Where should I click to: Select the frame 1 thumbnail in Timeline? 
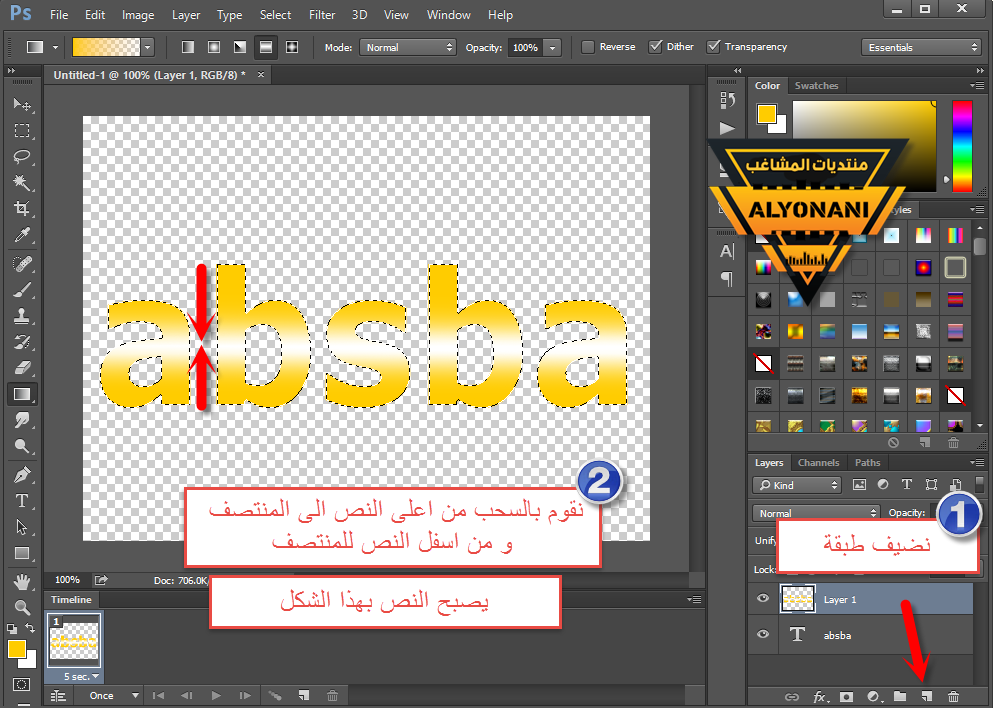coord(74,644)
